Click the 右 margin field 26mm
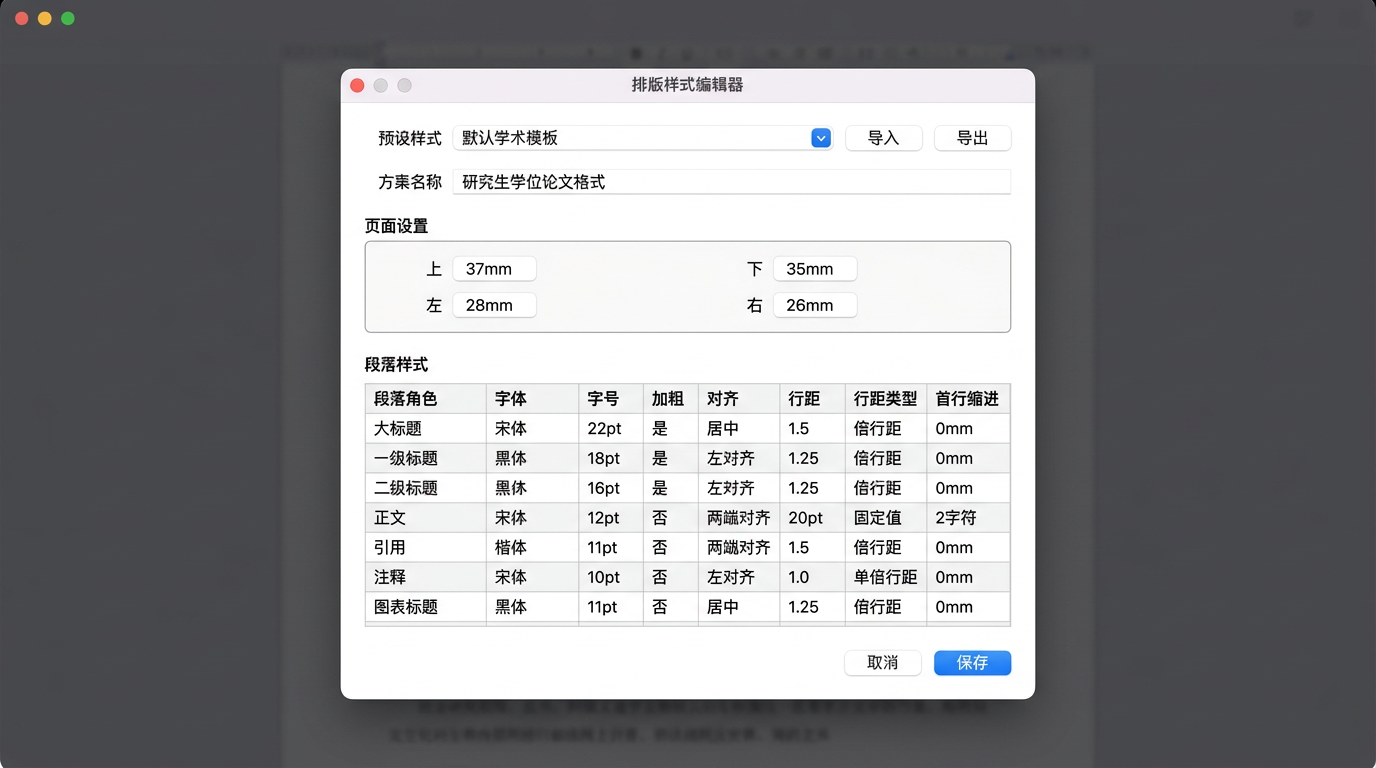1376x768 pixels. pos(815,305)
